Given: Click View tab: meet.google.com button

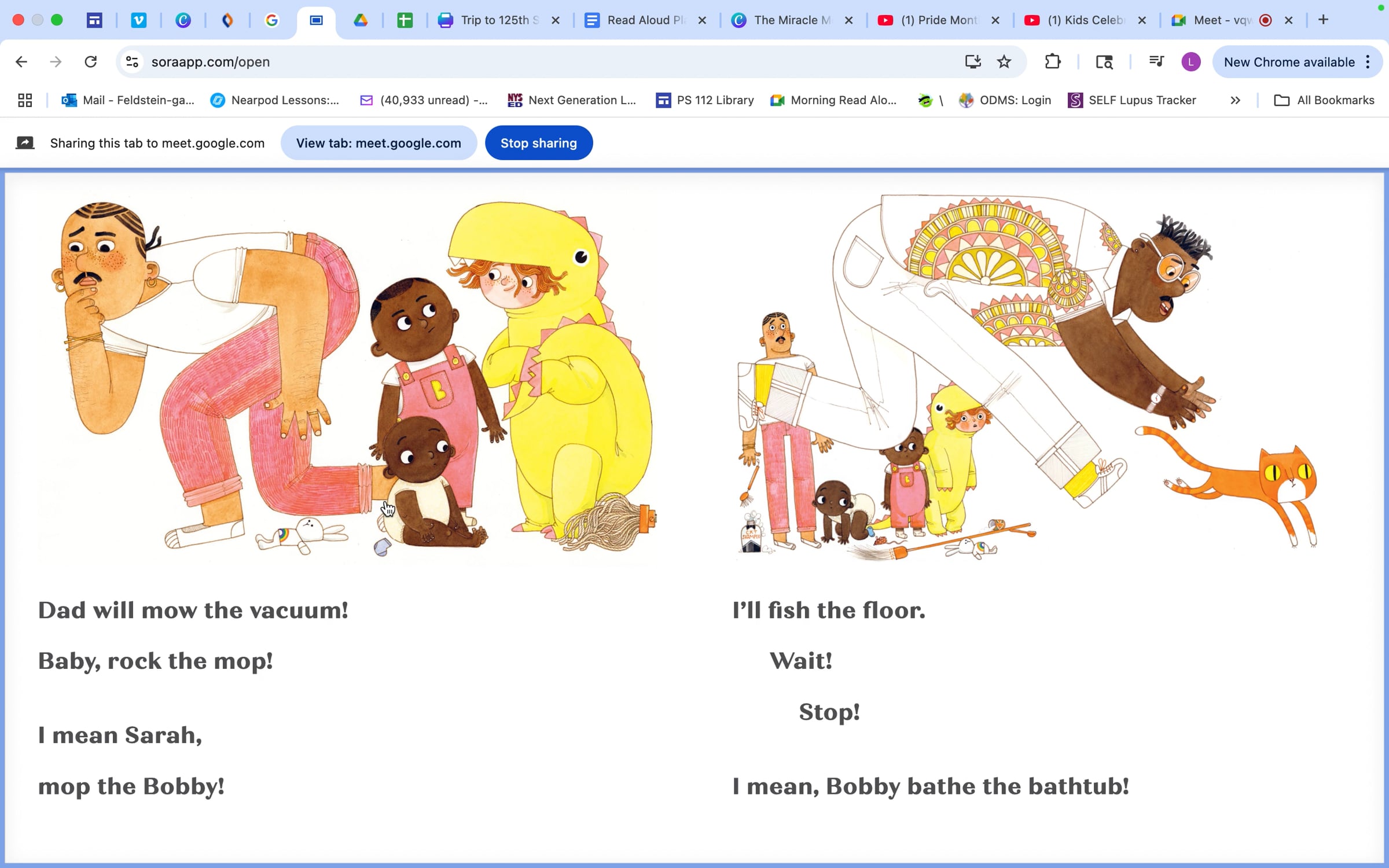Looking at the screenshot, I should (379, 143).
